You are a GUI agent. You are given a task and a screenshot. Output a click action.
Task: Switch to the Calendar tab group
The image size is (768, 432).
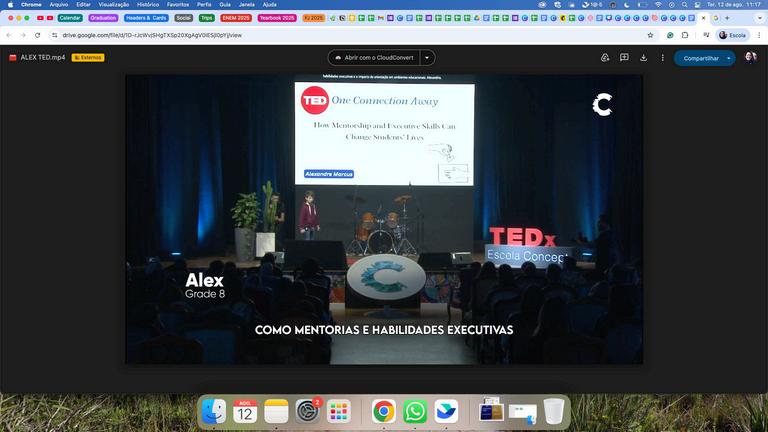click(x=70, y=18)
